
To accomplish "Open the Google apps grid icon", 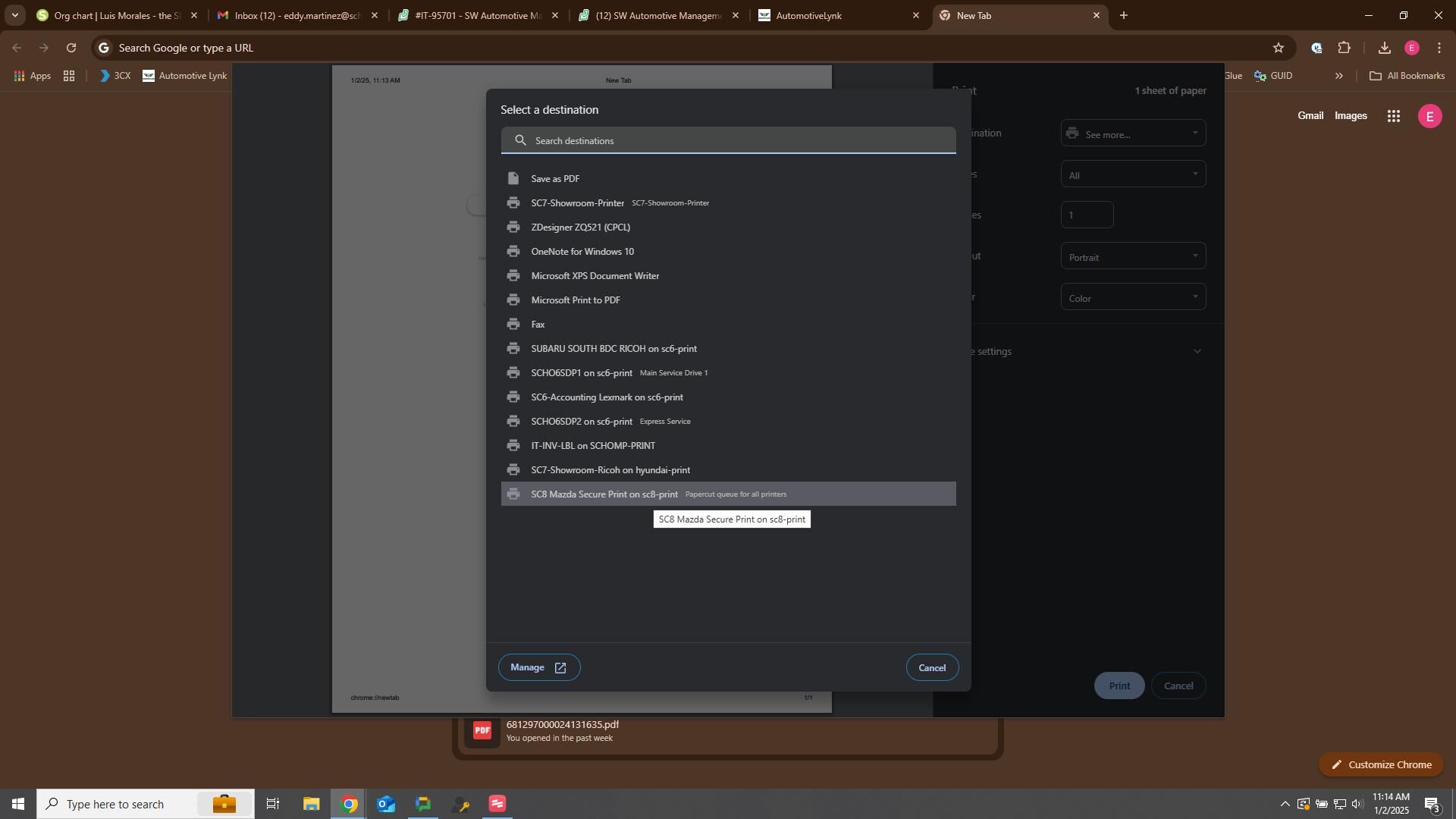I will (1393, 116).
